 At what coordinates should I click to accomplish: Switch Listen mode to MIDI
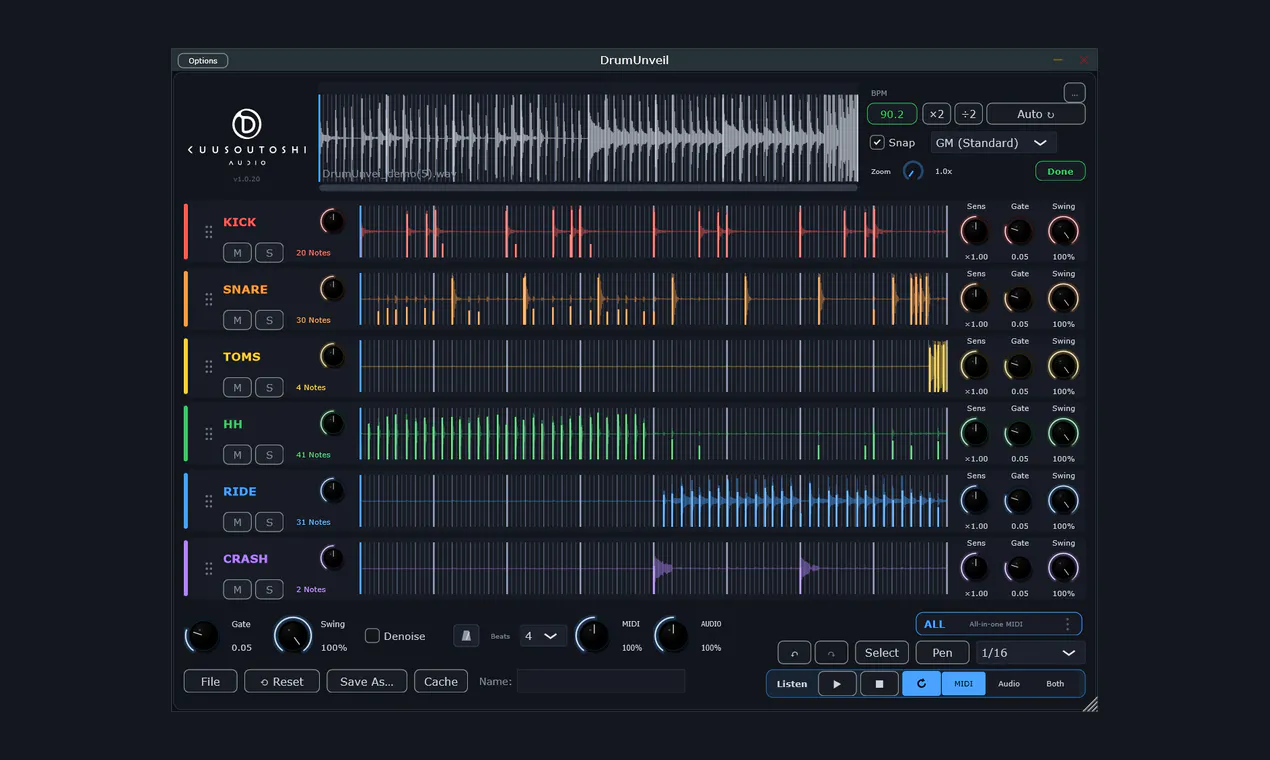click(x=963, y=684)
